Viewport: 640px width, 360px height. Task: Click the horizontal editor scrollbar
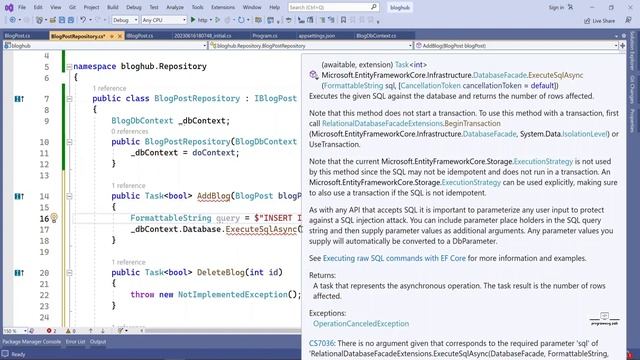(x=222, y=331)
